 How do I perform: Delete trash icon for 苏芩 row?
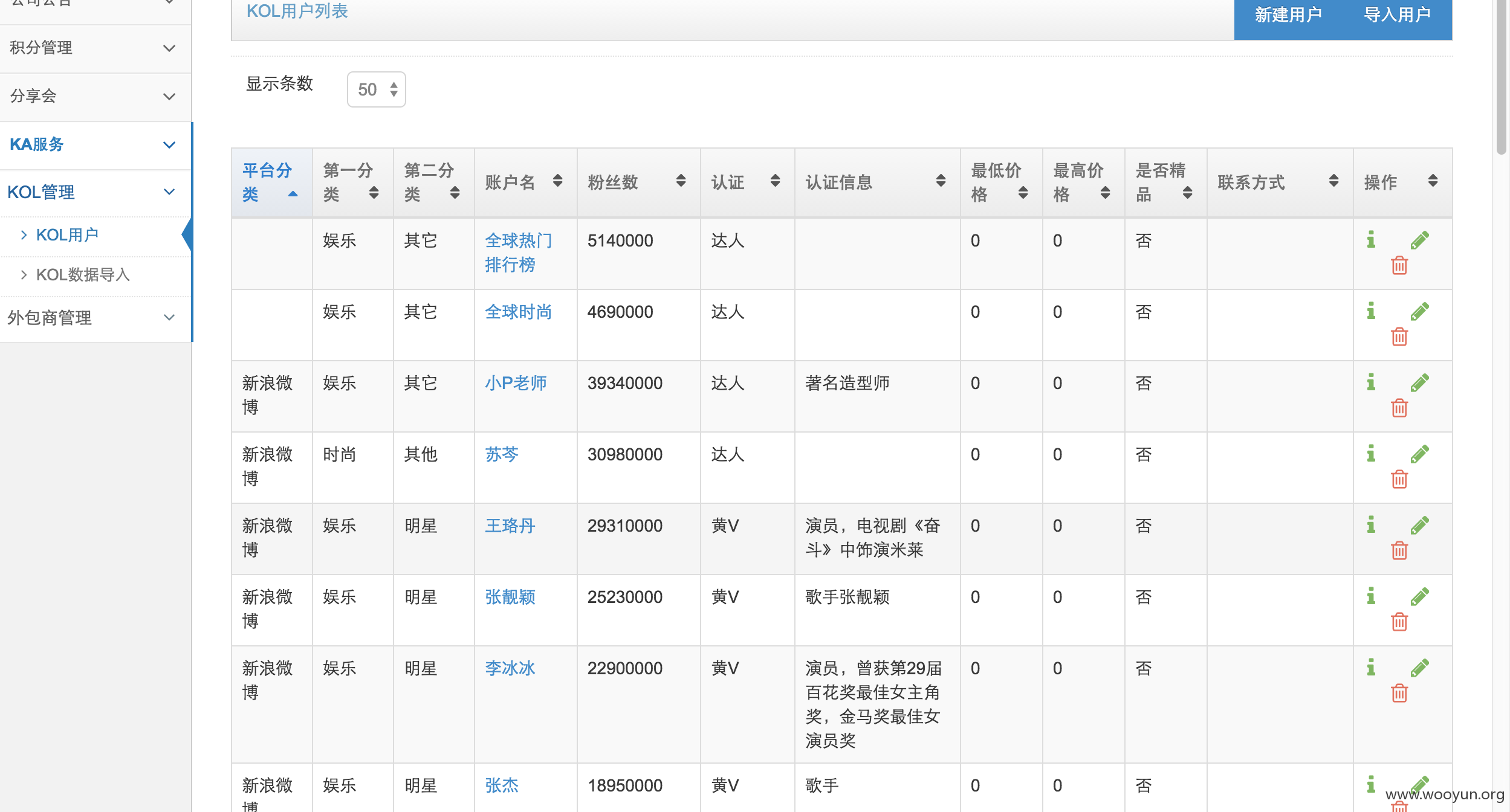[x=1399, y=479]
